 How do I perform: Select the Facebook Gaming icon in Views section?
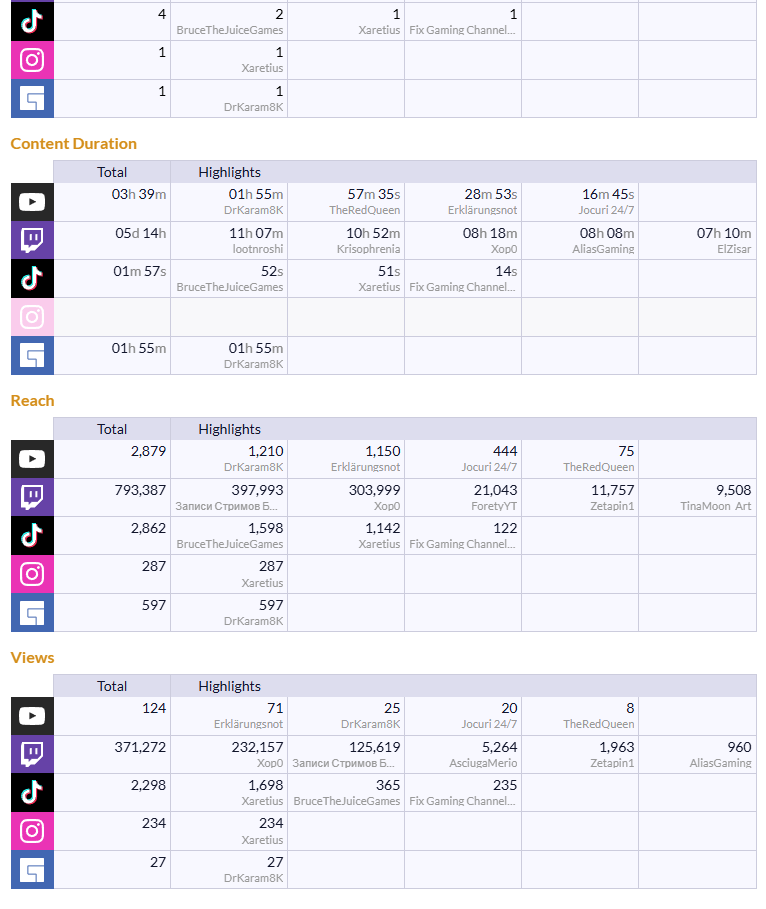32,869
